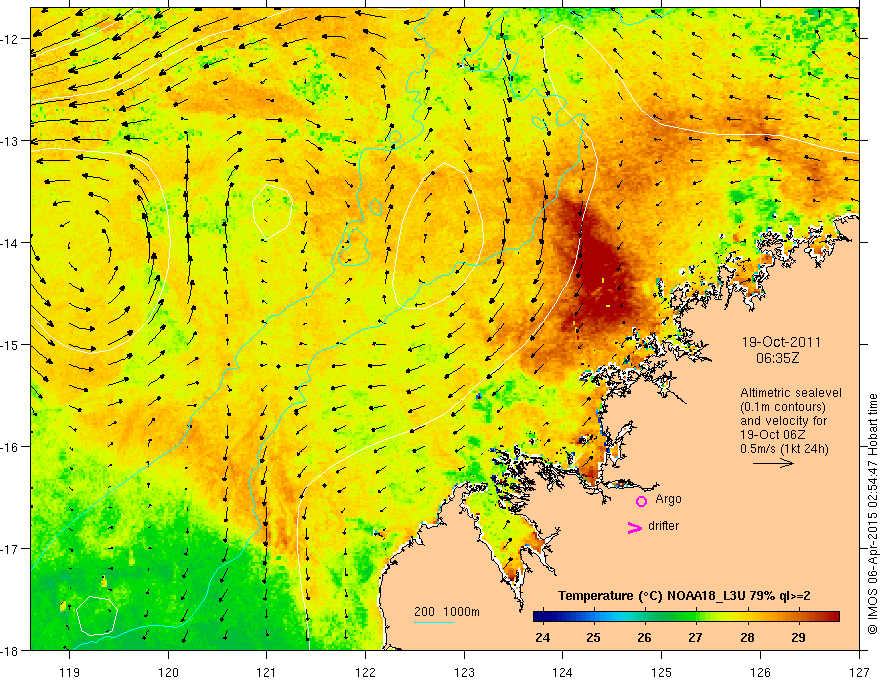
Task: Click the 25 value on the color bar
Action: (x=593, y=637)
